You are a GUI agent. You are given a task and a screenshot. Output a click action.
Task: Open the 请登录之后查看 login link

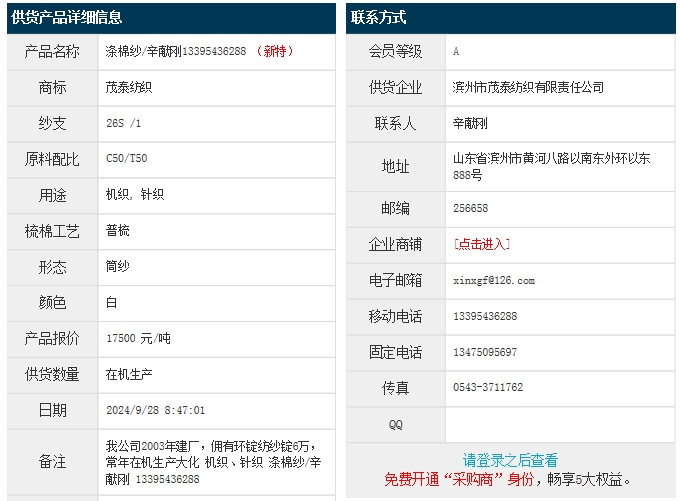(x=510, y=460)
